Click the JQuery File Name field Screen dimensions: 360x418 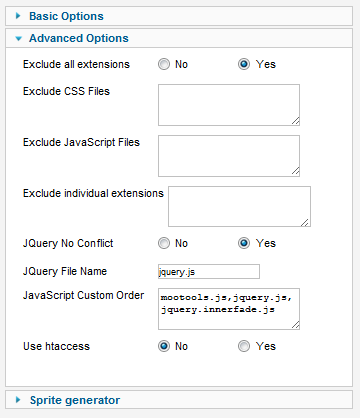[209, 271]
